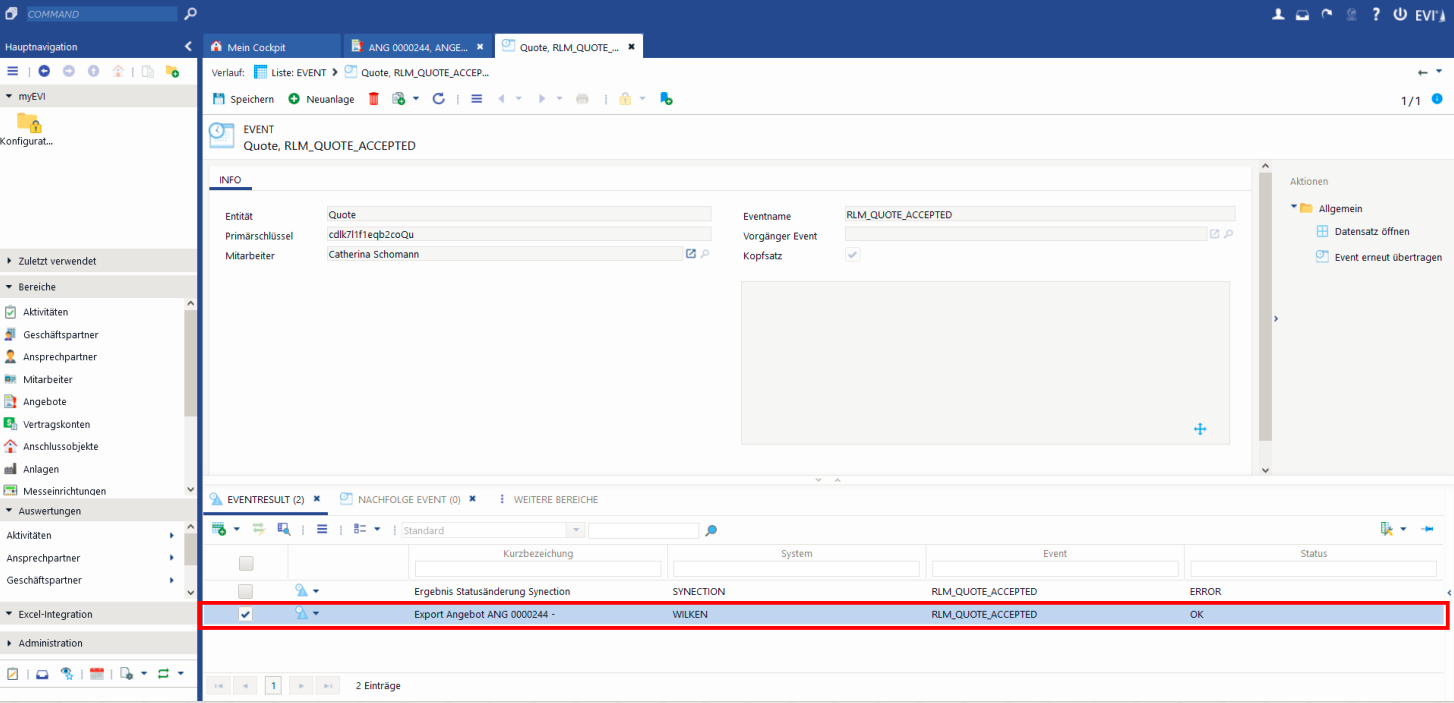Click the search icon next to Mitarbeiter field
Screen dimensions: 1454x703
pos(705,255)
